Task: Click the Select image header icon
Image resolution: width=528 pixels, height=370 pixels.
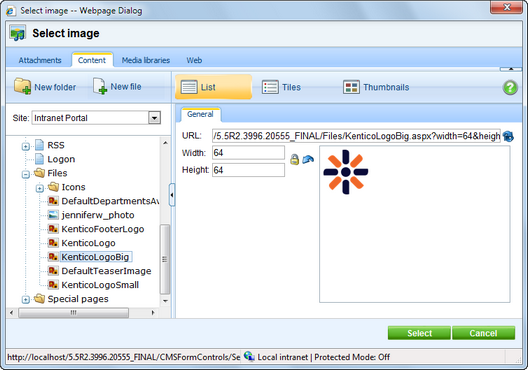Action: pyautogui.click(x=18, y=33)
